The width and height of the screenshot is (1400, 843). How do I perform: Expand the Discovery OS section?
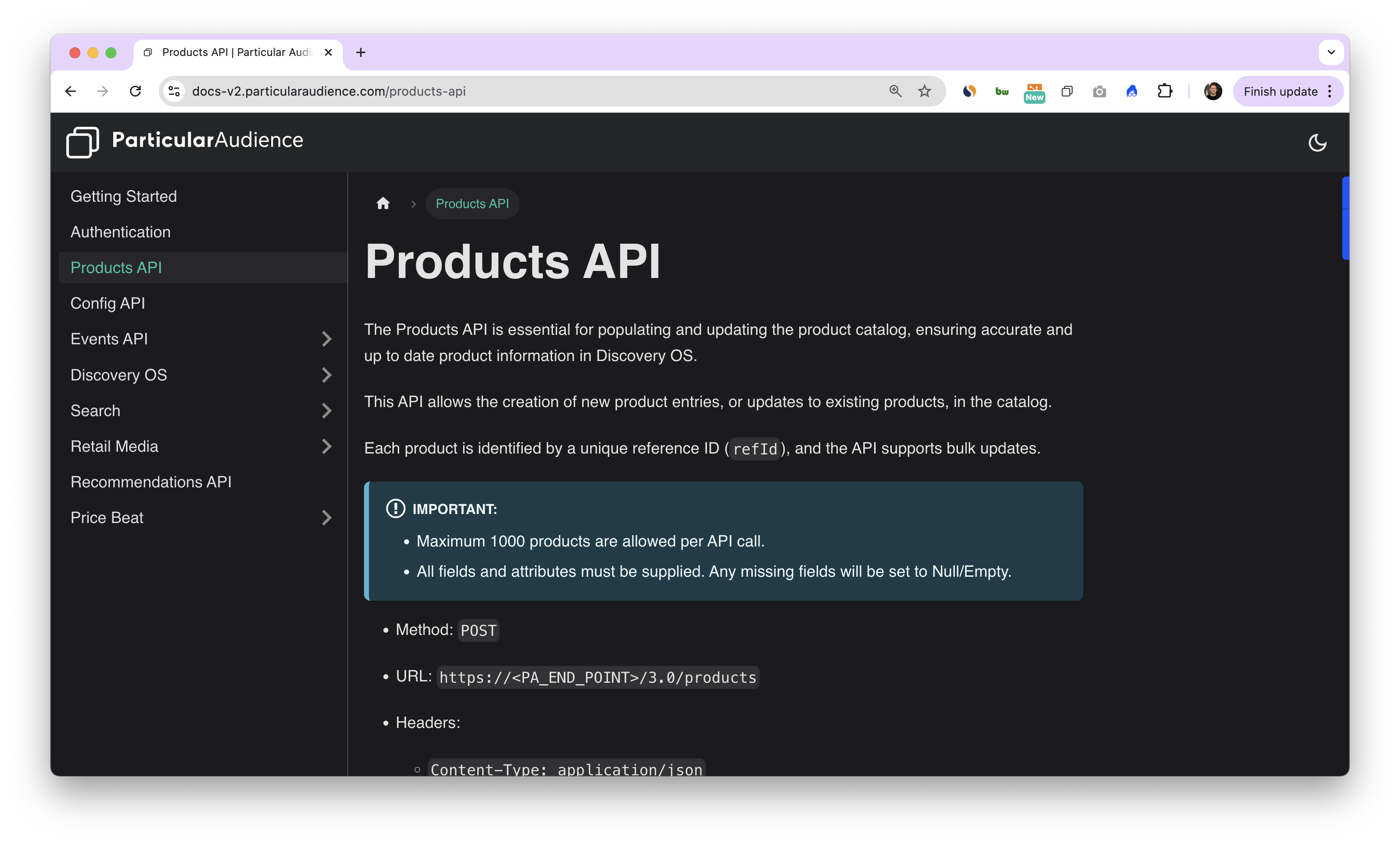tap(326, 375)
